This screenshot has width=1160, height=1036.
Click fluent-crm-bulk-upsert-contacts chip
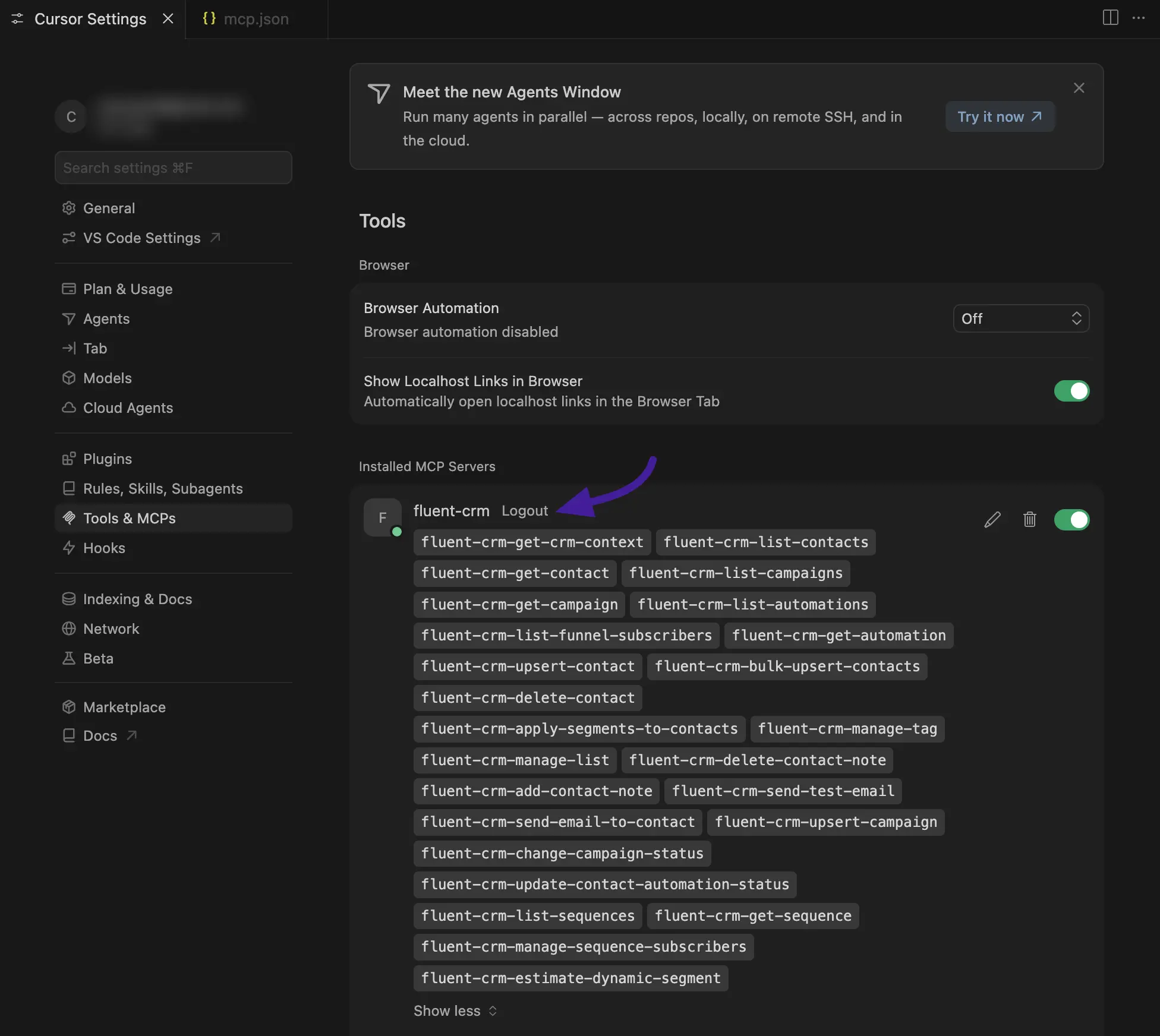coord(787,666)
